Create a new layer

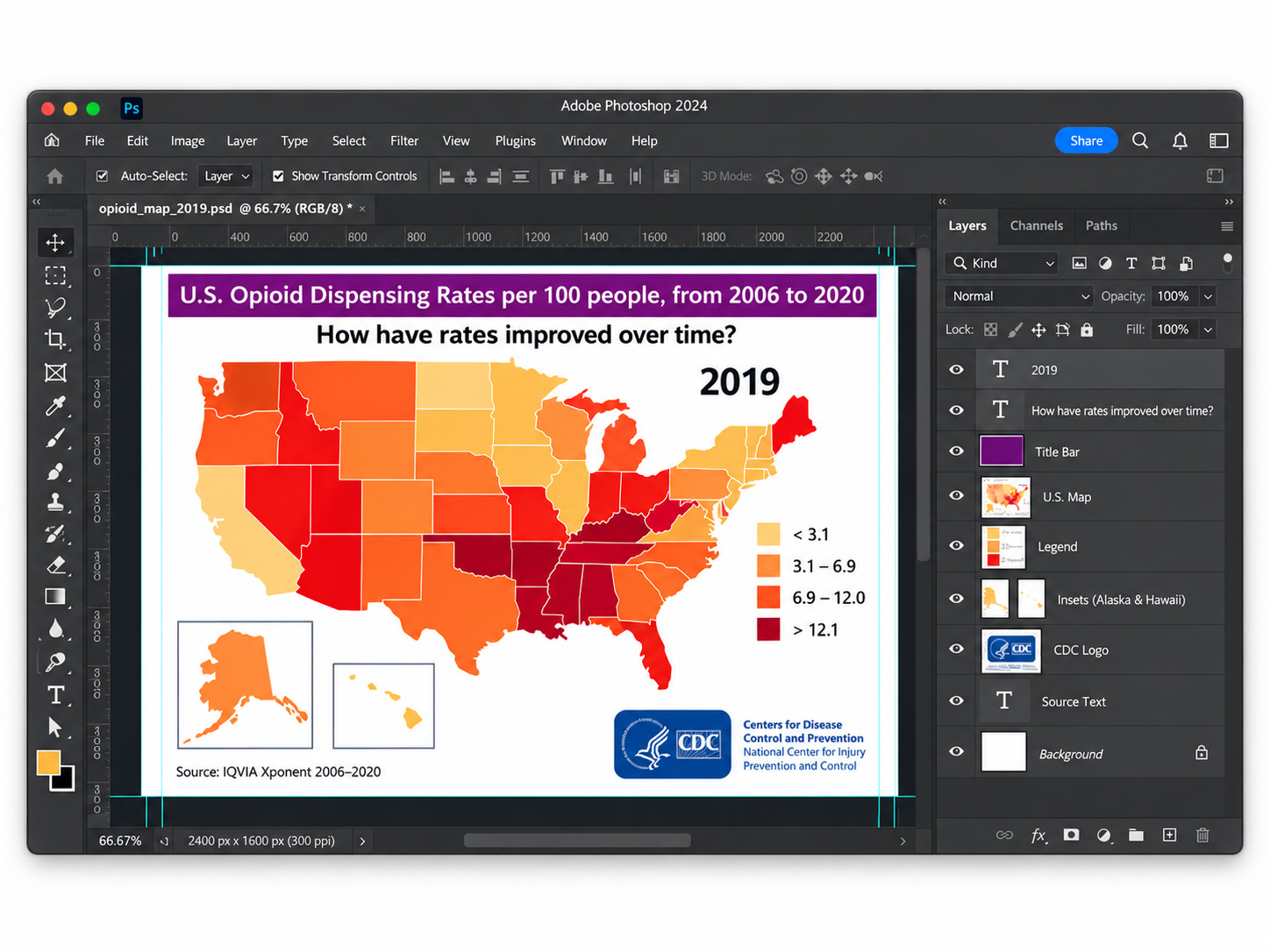[x=1170, y=835]
